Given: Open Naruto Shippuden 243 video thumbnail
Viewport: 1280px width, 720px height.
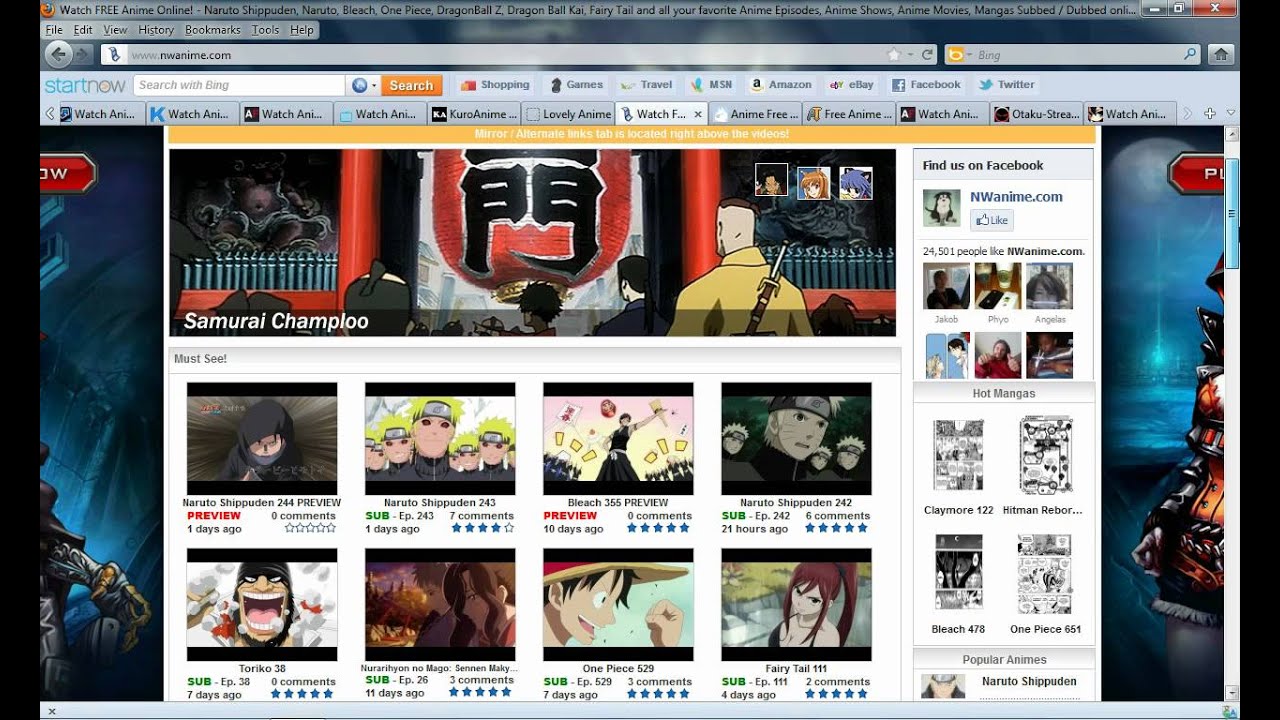Looking at the screenshot, I should [440, 439].
